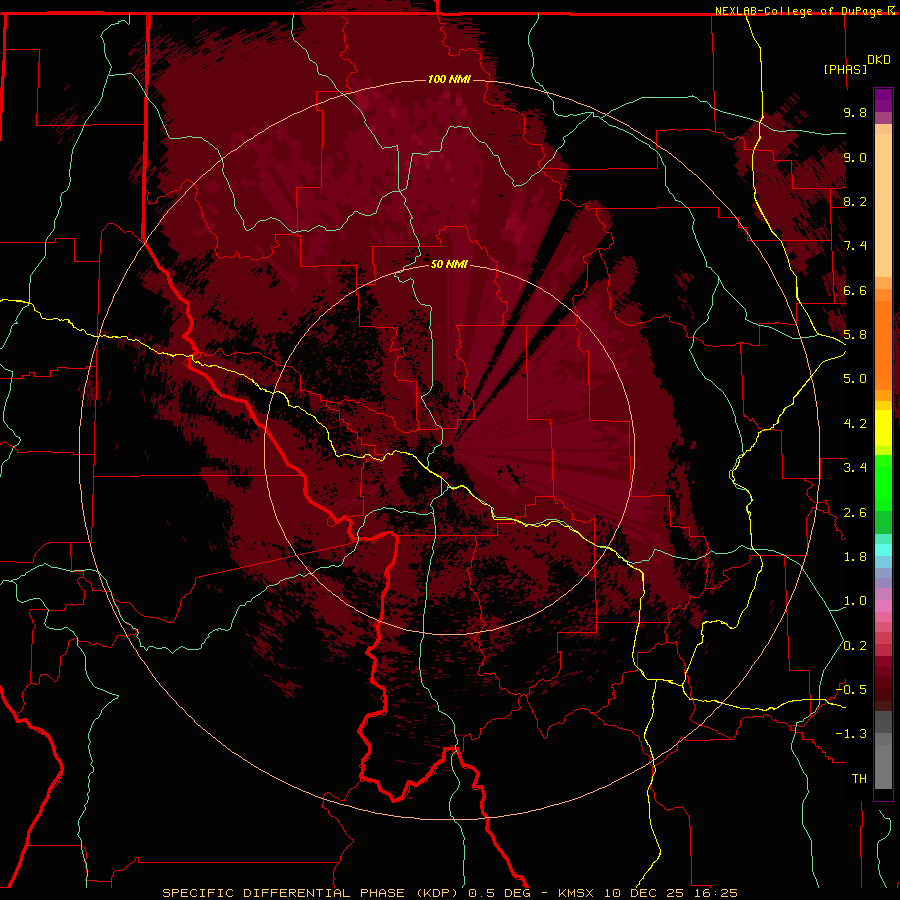
Task: Click the 9.0 value on the color scale
Action: (855, 157)
